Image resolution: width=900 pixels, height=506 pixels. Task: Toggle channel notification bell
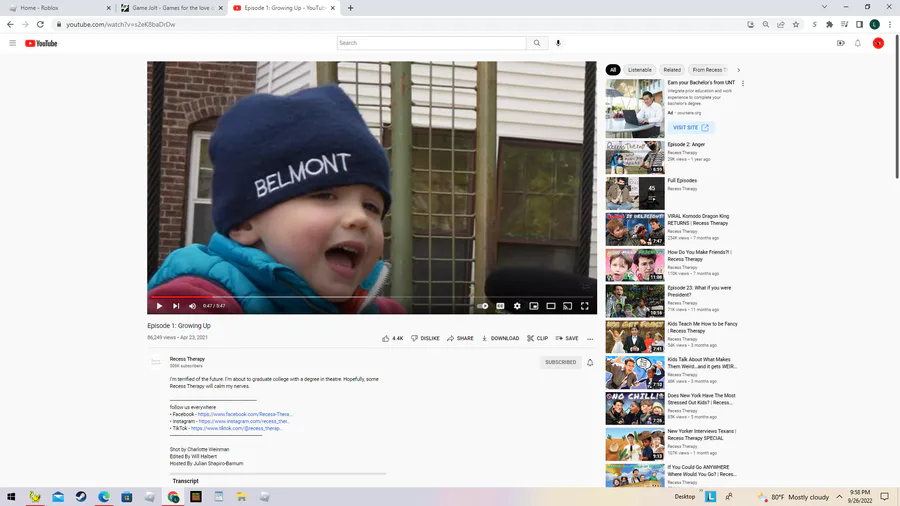point(590,363)
